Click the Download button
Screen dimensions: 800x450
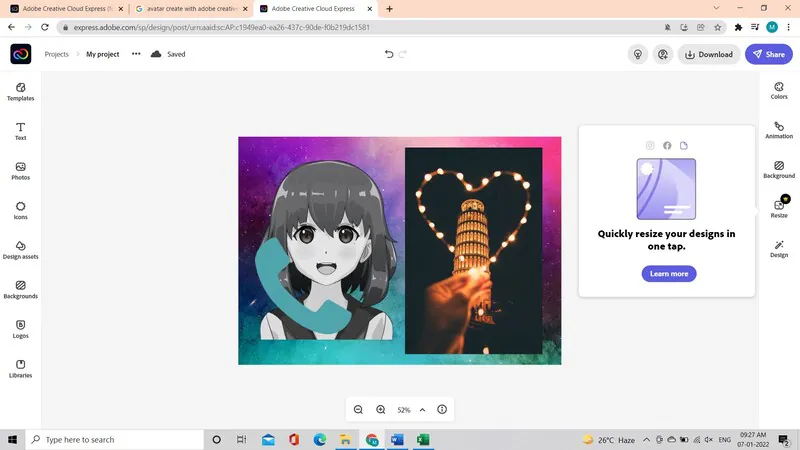[x=709, y=54]
